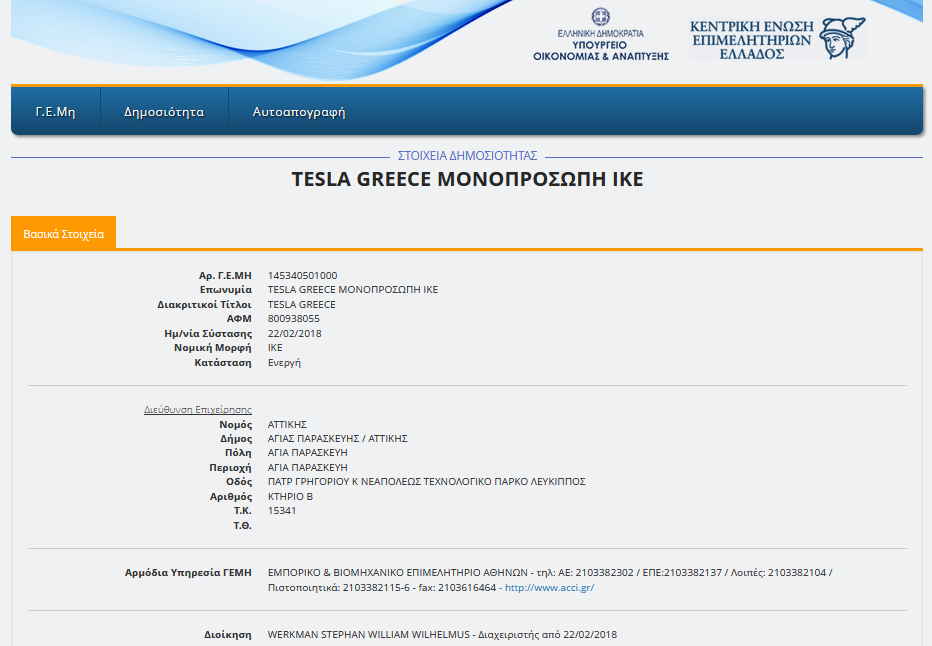This screenshot has height=646, width=932.
Task: Click the Greek Republic Ministry of Economy emblem
Action: (600, 34)
